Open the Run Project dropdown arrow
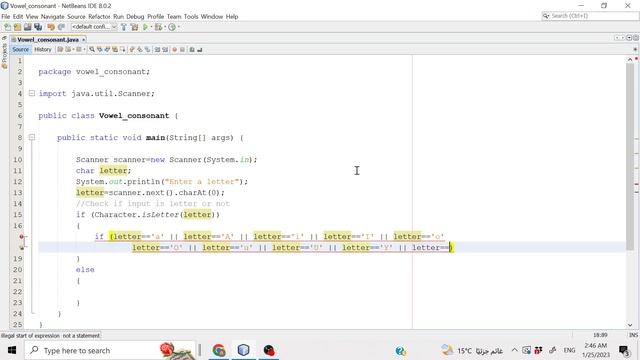 click(x=151, y=27)
